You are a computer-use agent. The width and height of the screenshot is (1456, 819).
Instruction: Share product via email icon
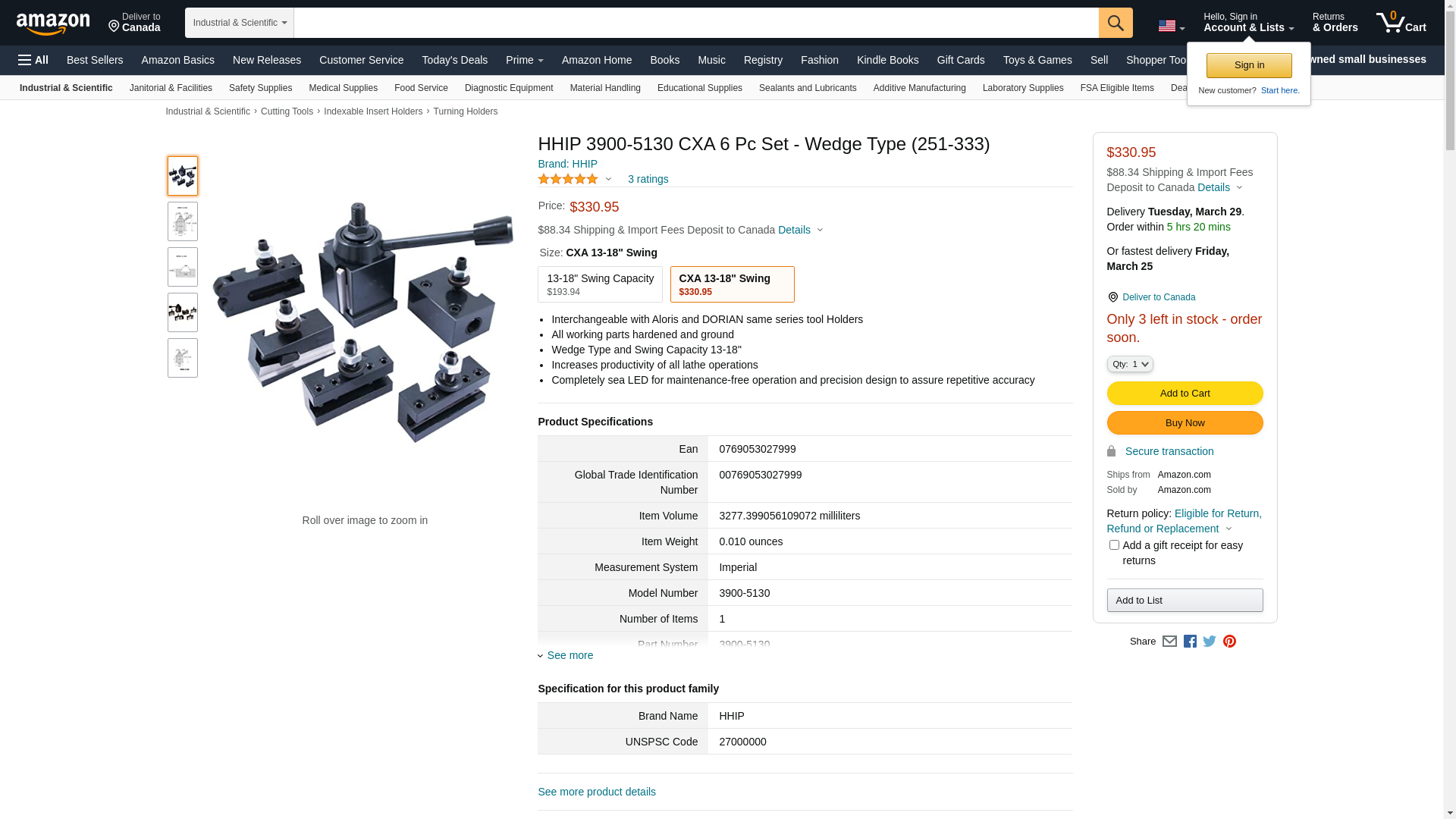1169,642
